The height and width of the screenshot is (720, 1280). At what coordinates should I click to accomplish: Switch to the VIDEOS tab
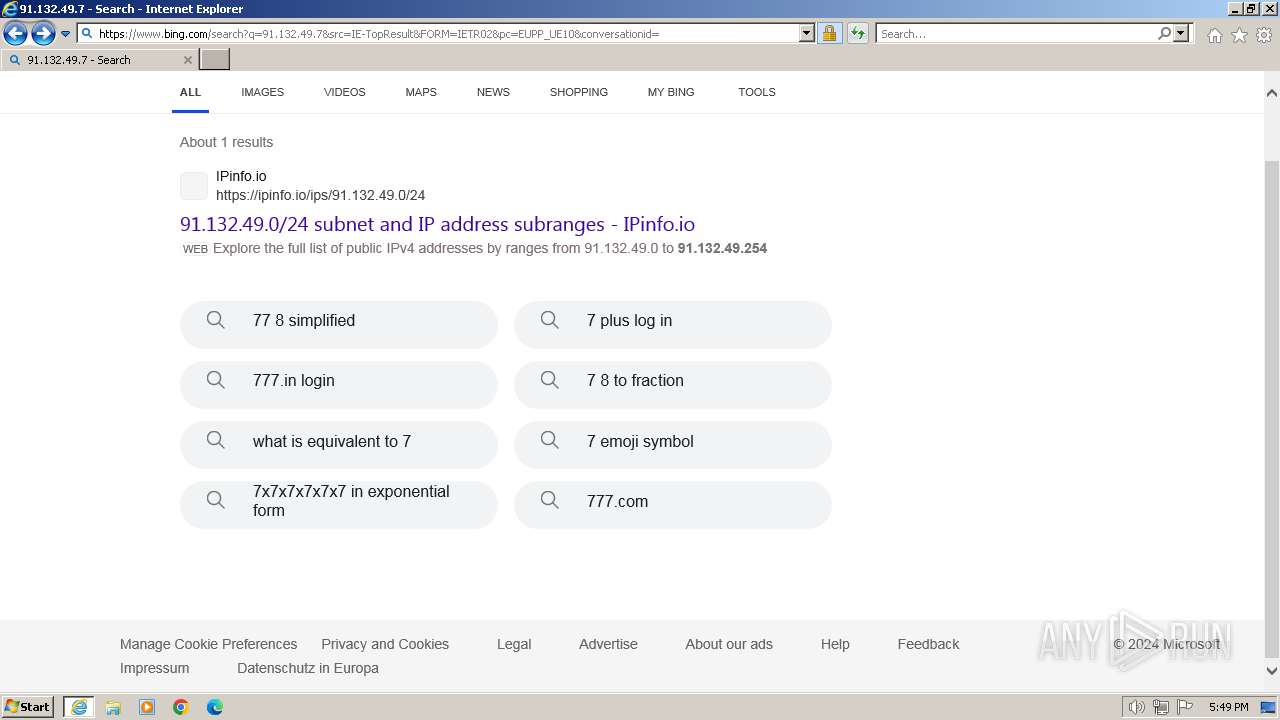coord(344,92)
